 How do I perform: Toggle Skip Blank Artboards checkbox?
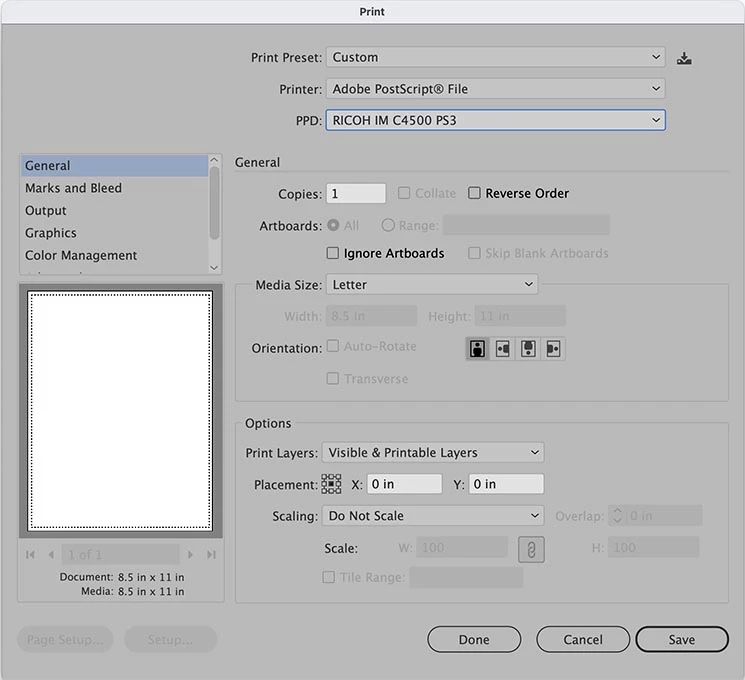point(474,253)
